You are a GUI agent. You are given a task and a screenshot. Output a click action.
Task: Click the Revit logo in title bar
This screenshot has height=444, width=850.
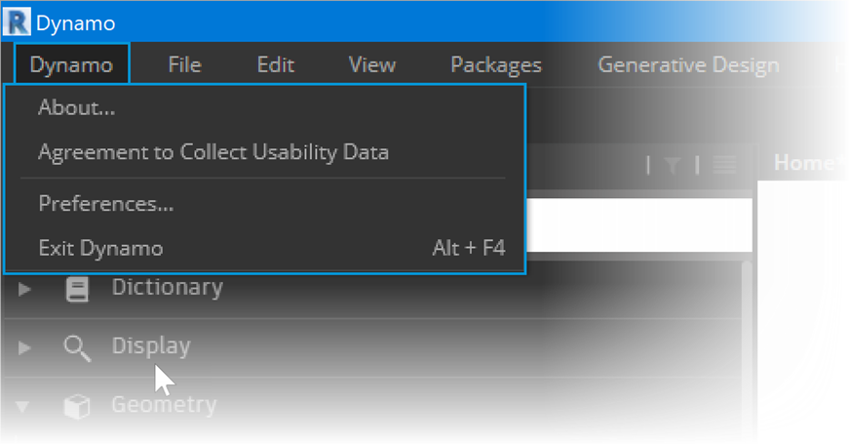click(x=17, y=22)
